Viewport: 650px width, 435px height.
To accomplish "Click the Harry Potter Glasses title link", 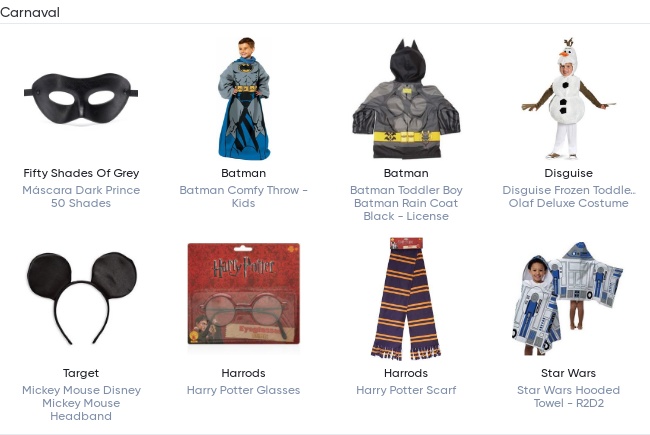I will (x=243, y=390).
